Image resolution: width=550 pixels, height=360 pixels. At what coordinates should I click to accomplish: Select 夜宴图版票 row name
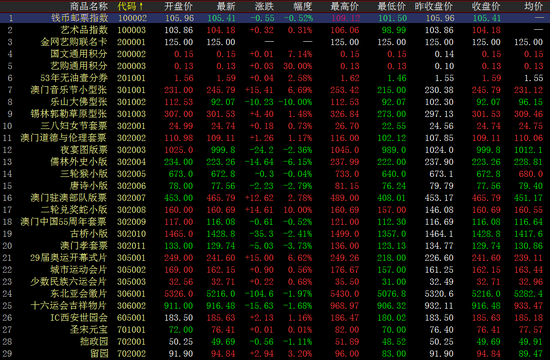pyautogui.click(x=84, y=150)
